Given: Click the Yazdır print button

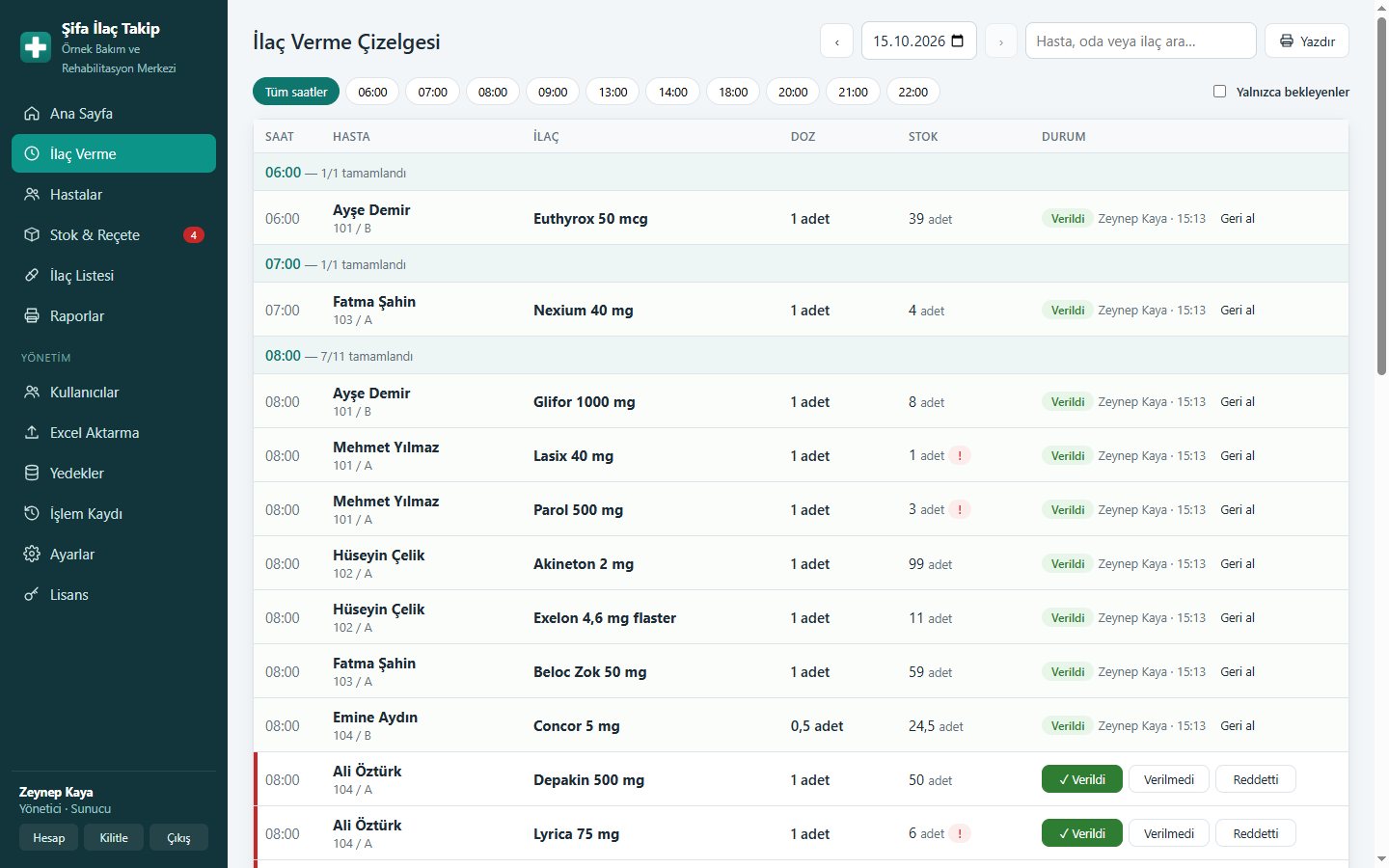Looking at the screenshot, I should click(x=1307, y=41).
